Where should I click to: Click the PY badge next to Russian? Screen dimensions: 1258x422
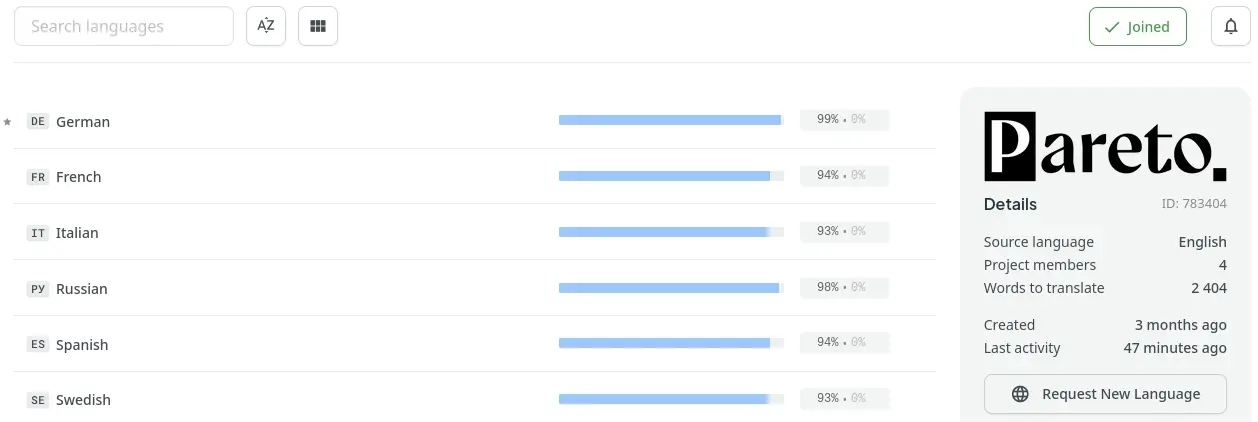point(38,289)
